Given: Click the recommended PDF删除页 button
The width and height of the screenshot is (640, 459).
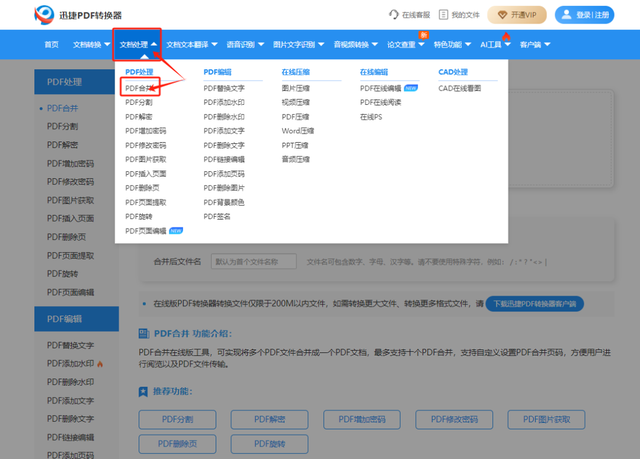Looking at the screenshot, I should pos(177,444).
